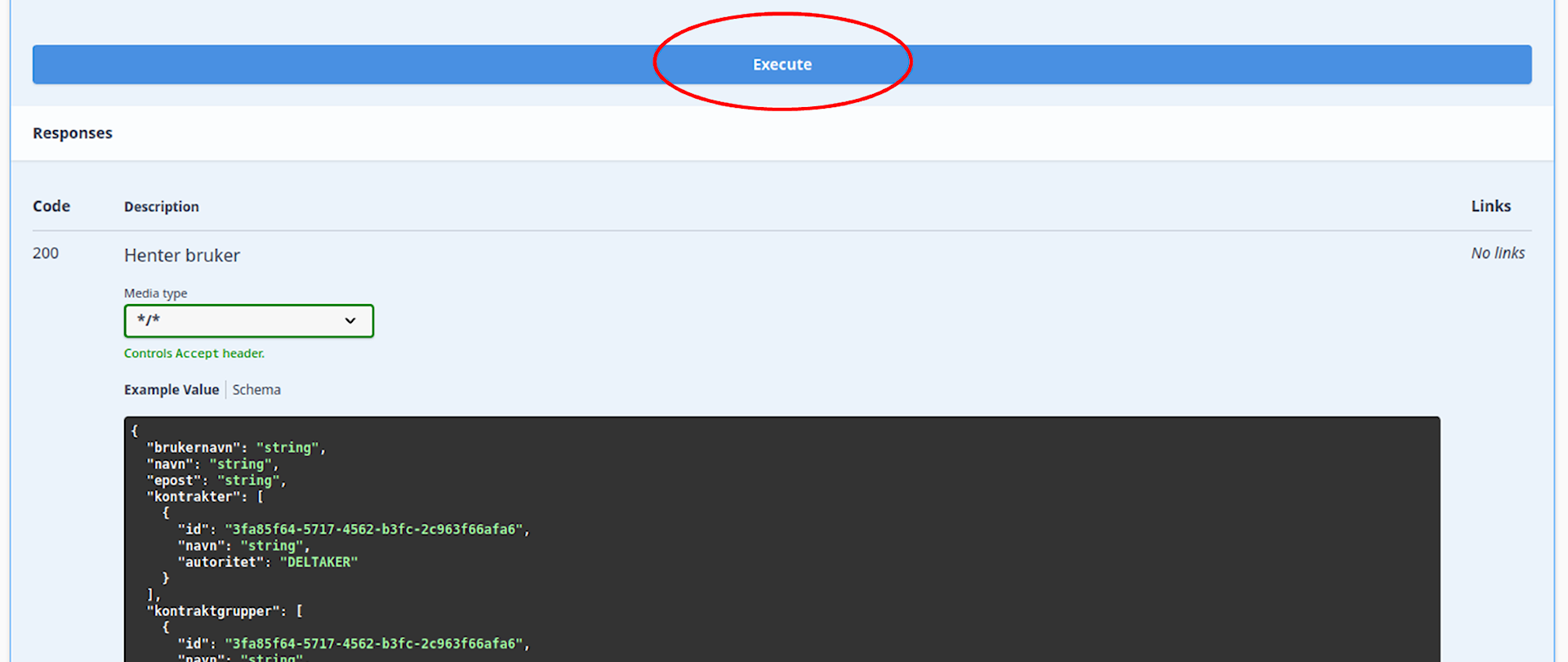The height and width of the screenshot is (662, 1568).
Task: Click the "DELTAKER" autoritet value
Action: click(318, 562)
